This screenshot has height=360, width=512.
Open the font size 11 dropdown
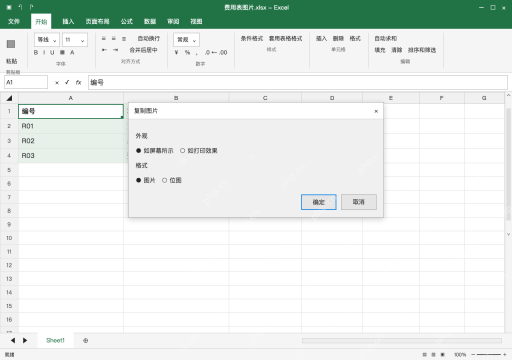[75, 40]
